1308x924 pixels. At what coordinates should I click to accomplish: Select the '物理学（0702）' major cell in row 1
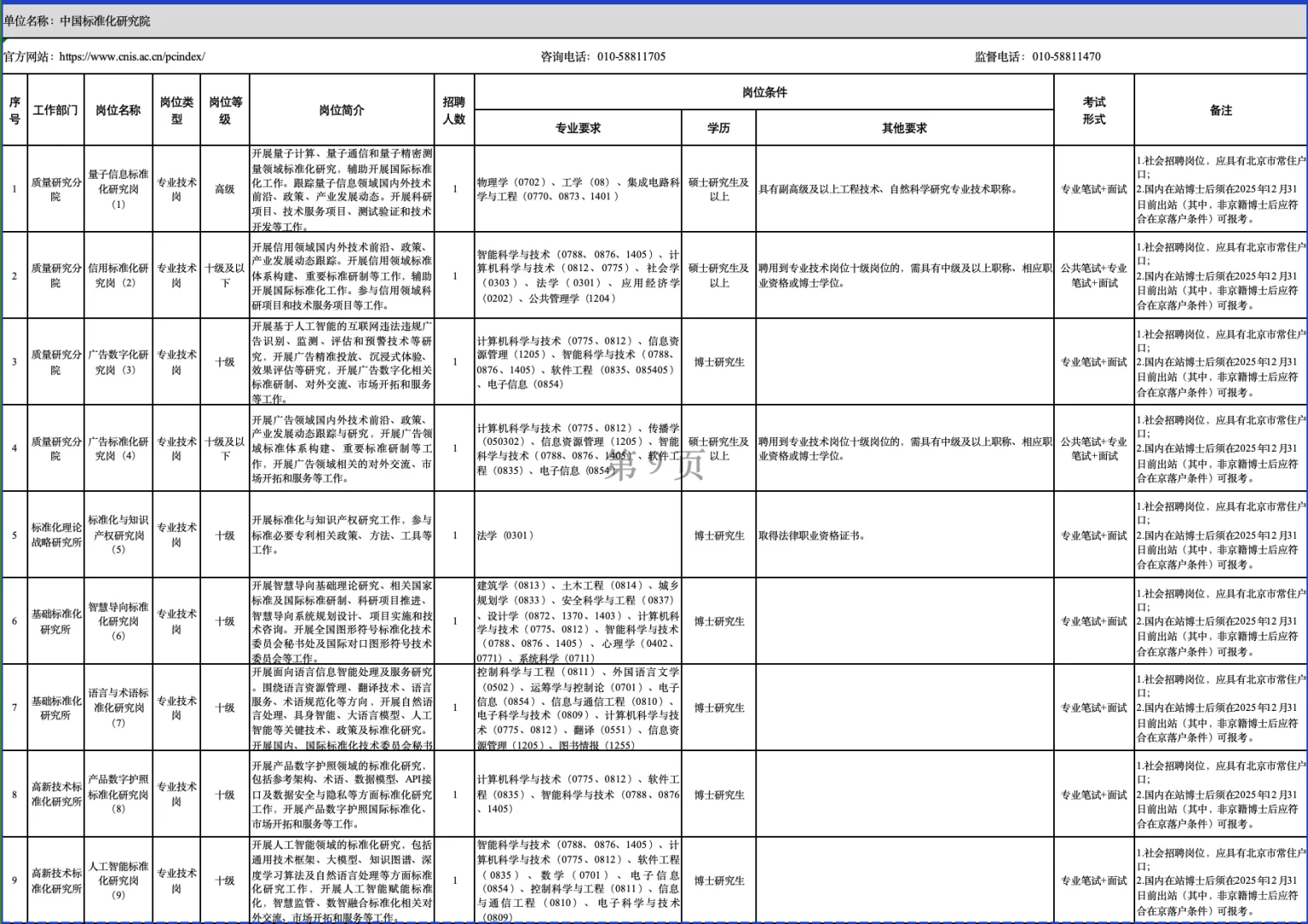(578, 189)
